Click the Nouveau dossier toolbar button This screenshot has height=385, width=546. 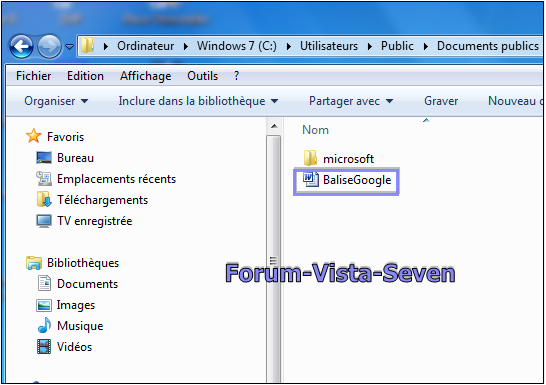pyautogui.click(x=516, y=101)
